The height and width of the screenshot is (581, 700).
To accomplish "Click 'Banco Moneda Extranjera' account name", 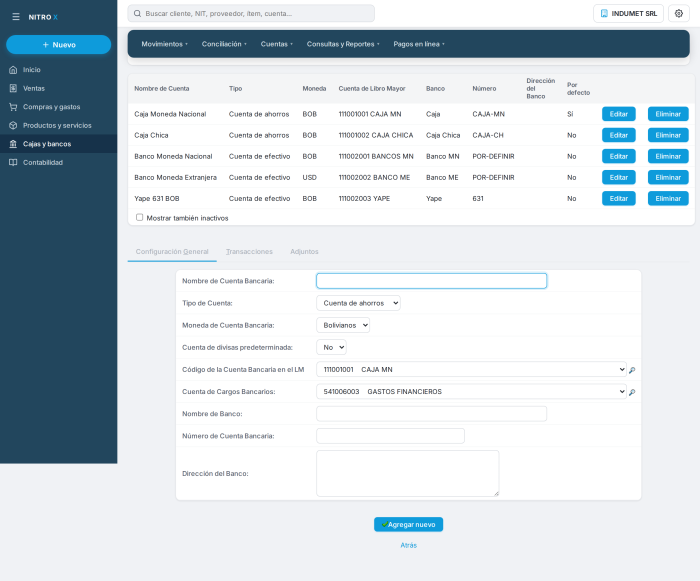I will (x=175, y=177).
